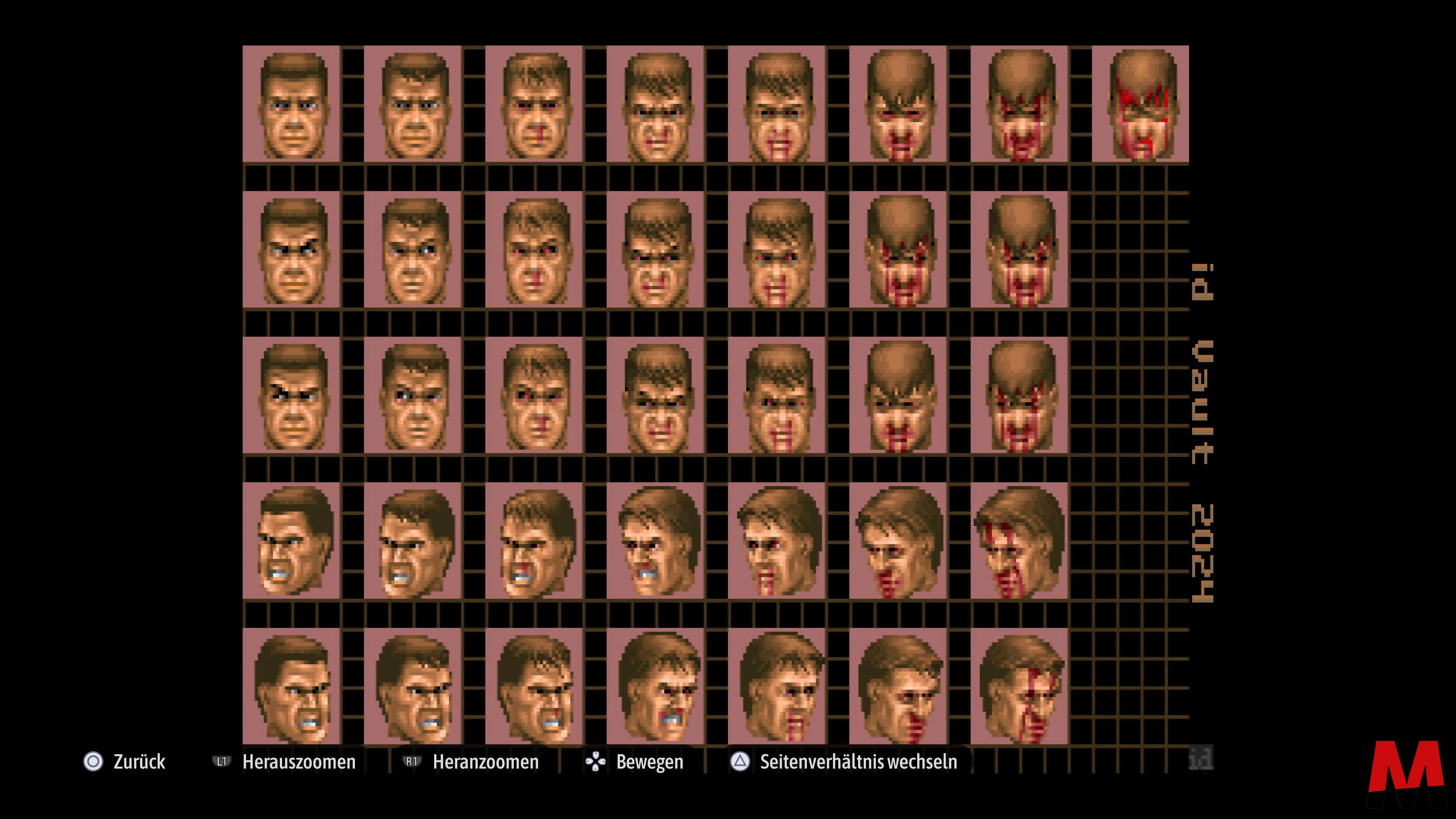Screen dimensions: 1456x819
Task: Select the fourth face in the top row
Action: coord(656,104)
